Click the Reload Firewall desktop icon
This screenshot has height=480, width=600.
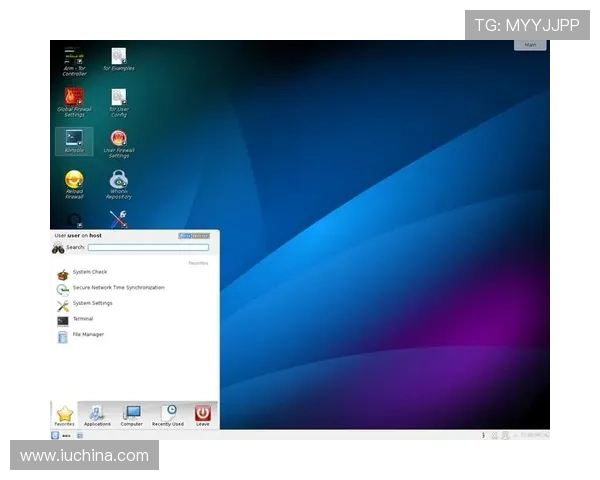coord(74,181)
